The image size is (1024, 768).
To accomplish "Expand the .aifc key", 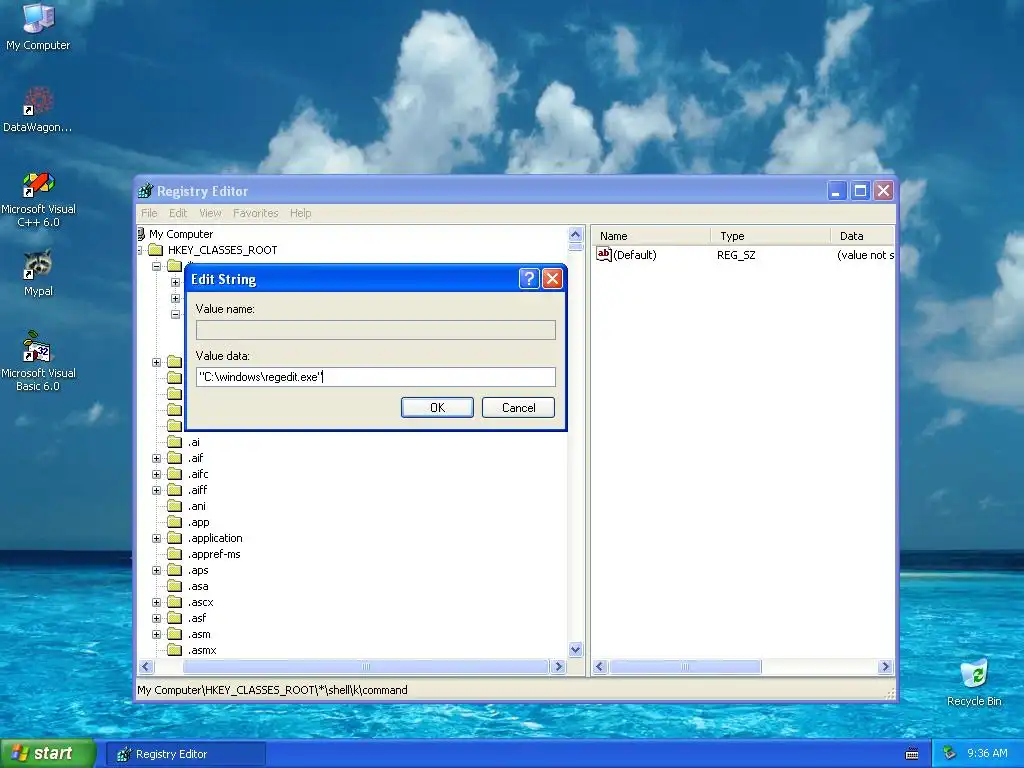I will [157, 474].
